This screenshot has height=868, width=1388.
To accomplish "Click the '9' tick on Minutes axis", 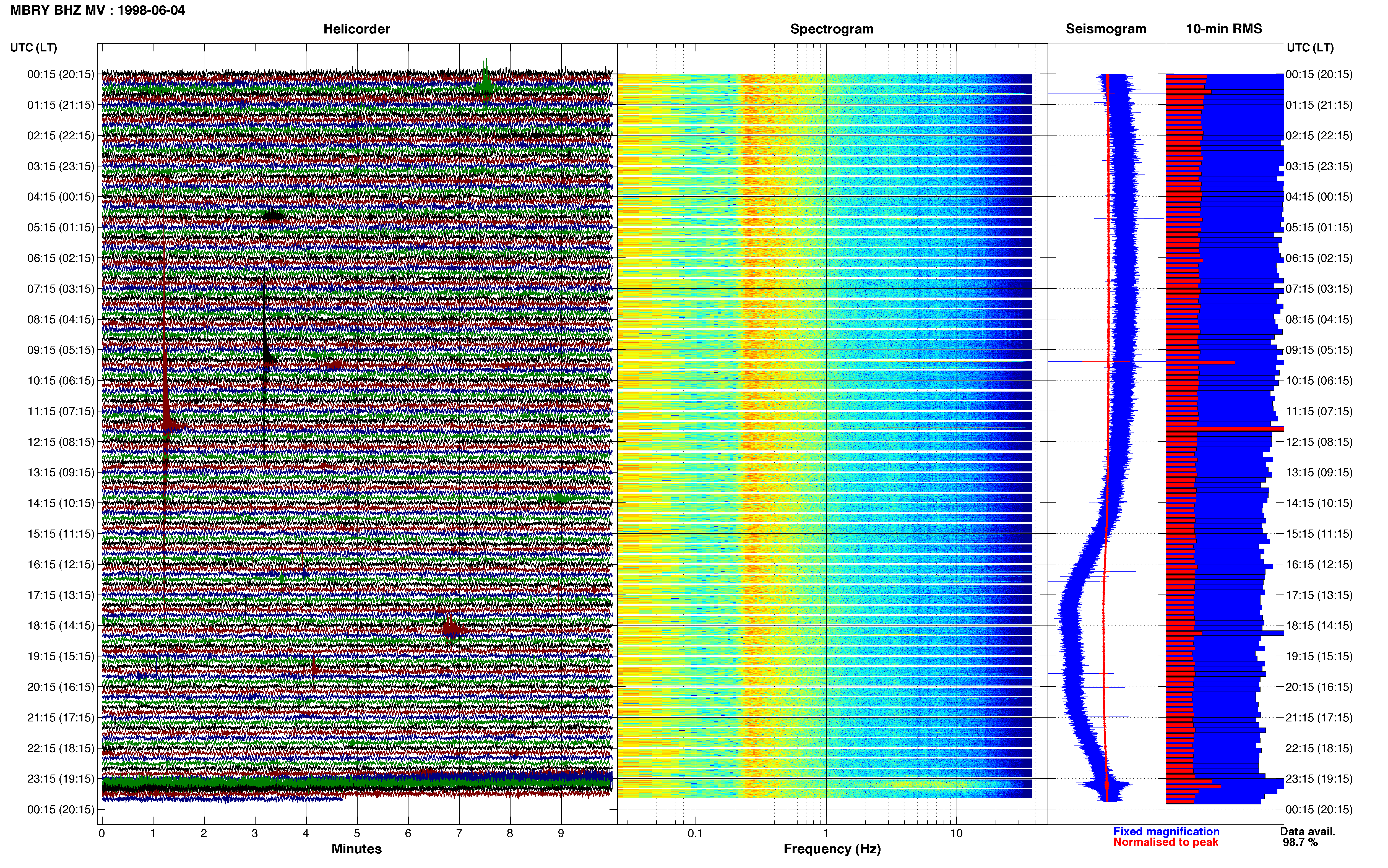I will [561, 833].
